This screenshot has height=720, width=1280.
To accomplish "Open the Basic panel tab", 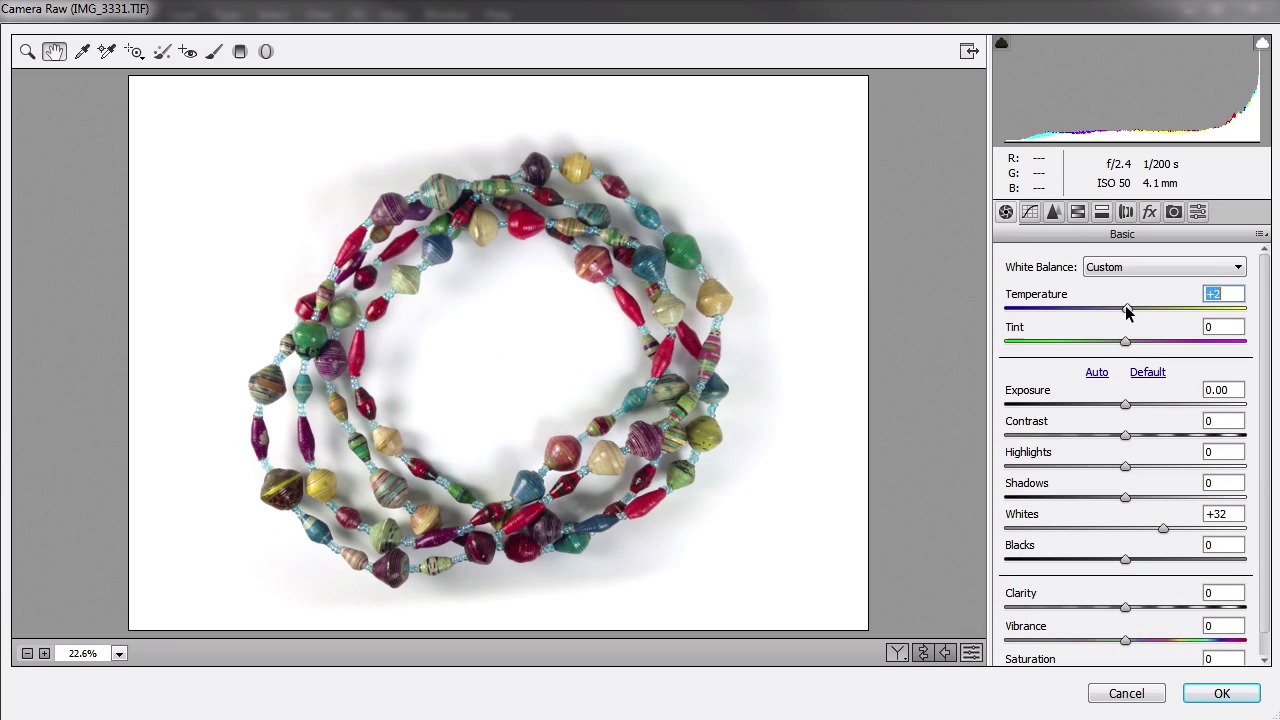I will click(x=1006, y=212).
